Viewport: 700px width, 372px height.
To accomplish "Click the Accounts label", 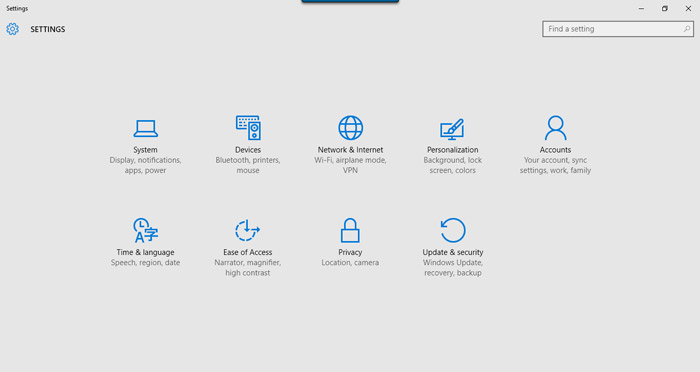I will click(x=555, y=150).
